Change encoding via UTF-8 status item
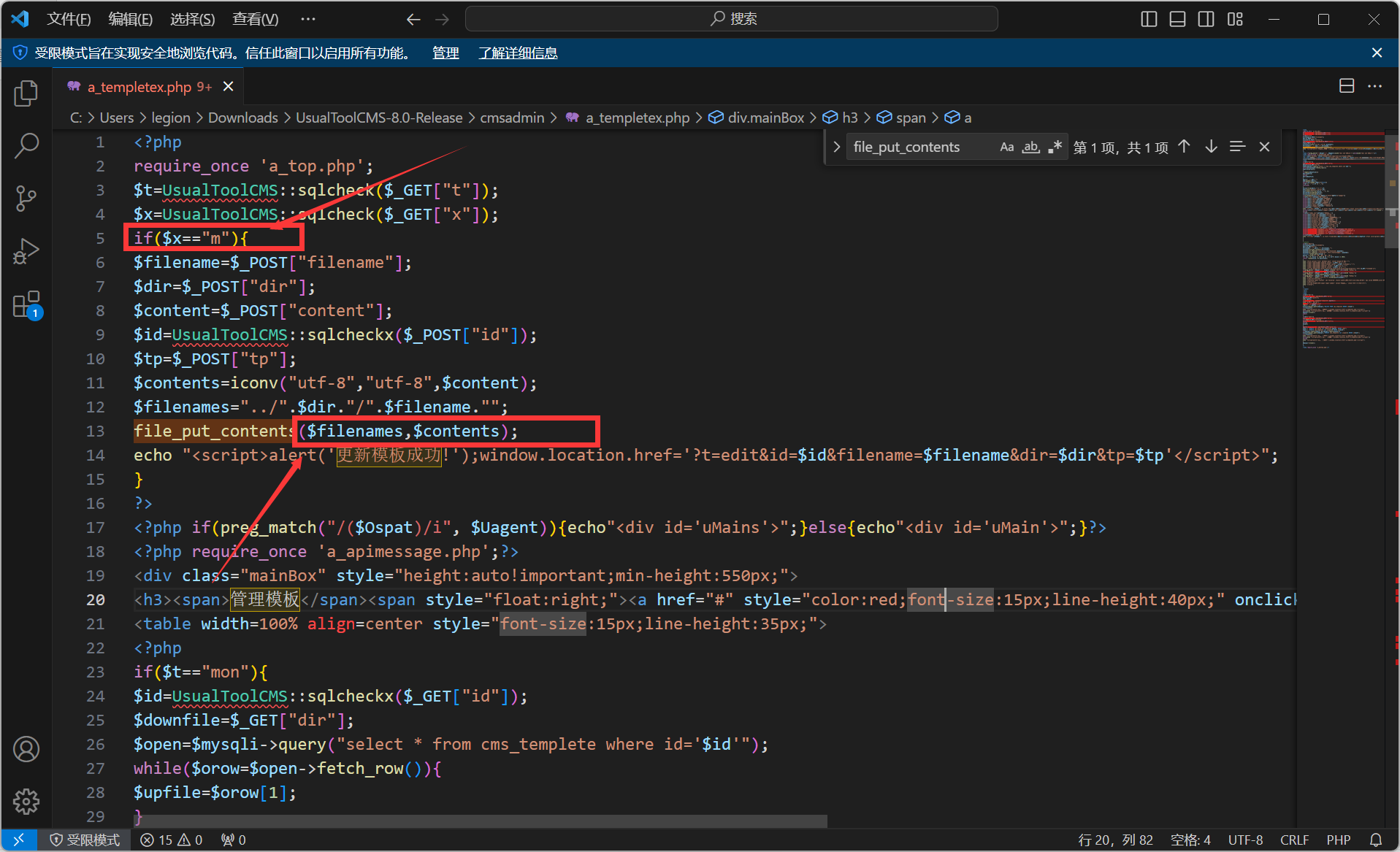The width and height of the screenshot is (1400, 852). tap(1245, 840)
